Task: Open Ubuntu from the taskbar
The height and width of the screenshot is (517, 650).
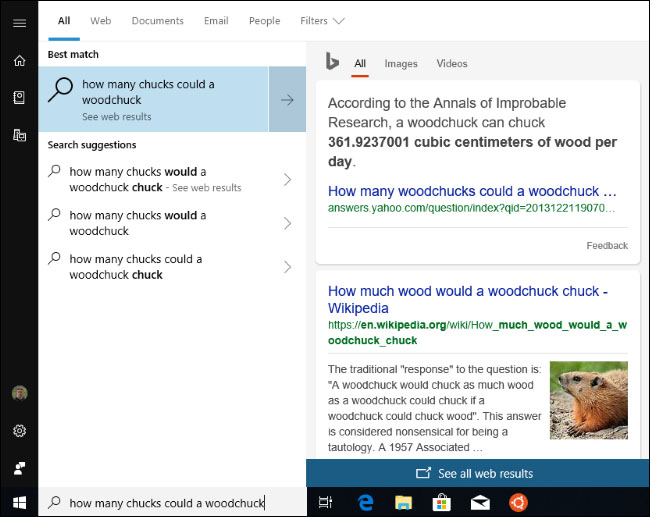Action: click(518, 502)
